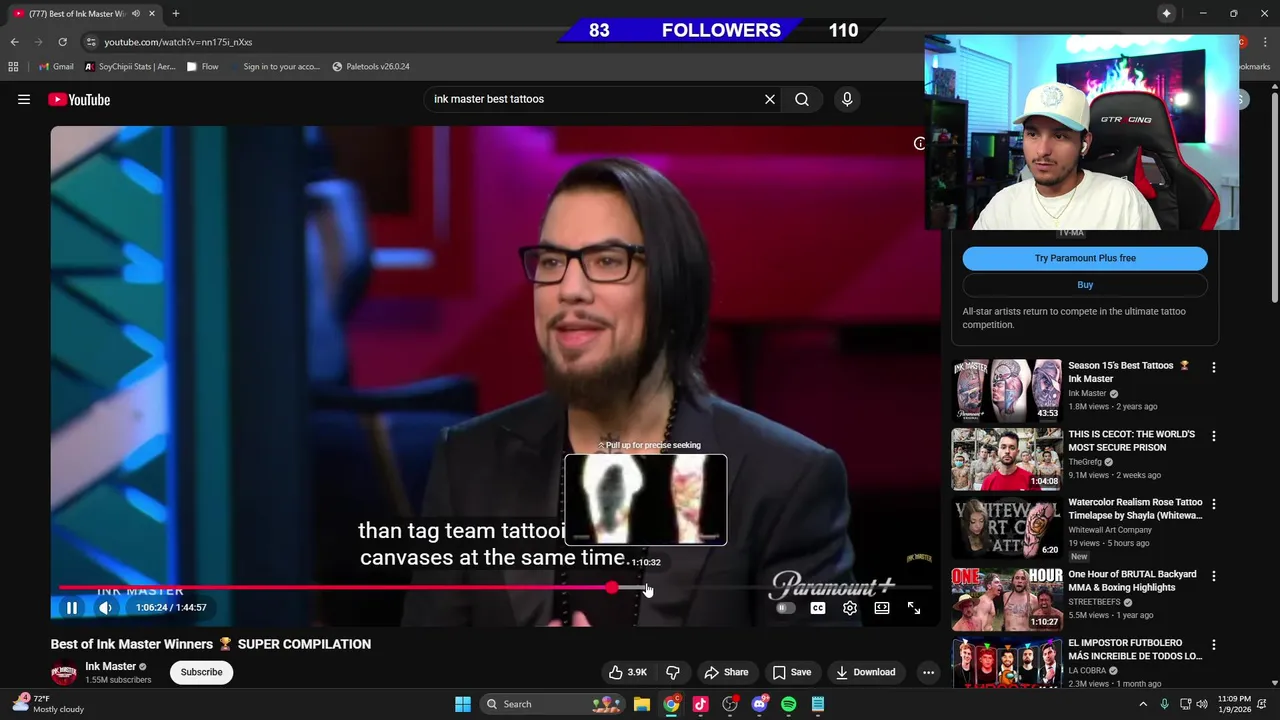
Task: Mute tab via the tab audio icon
Action: 135,14
